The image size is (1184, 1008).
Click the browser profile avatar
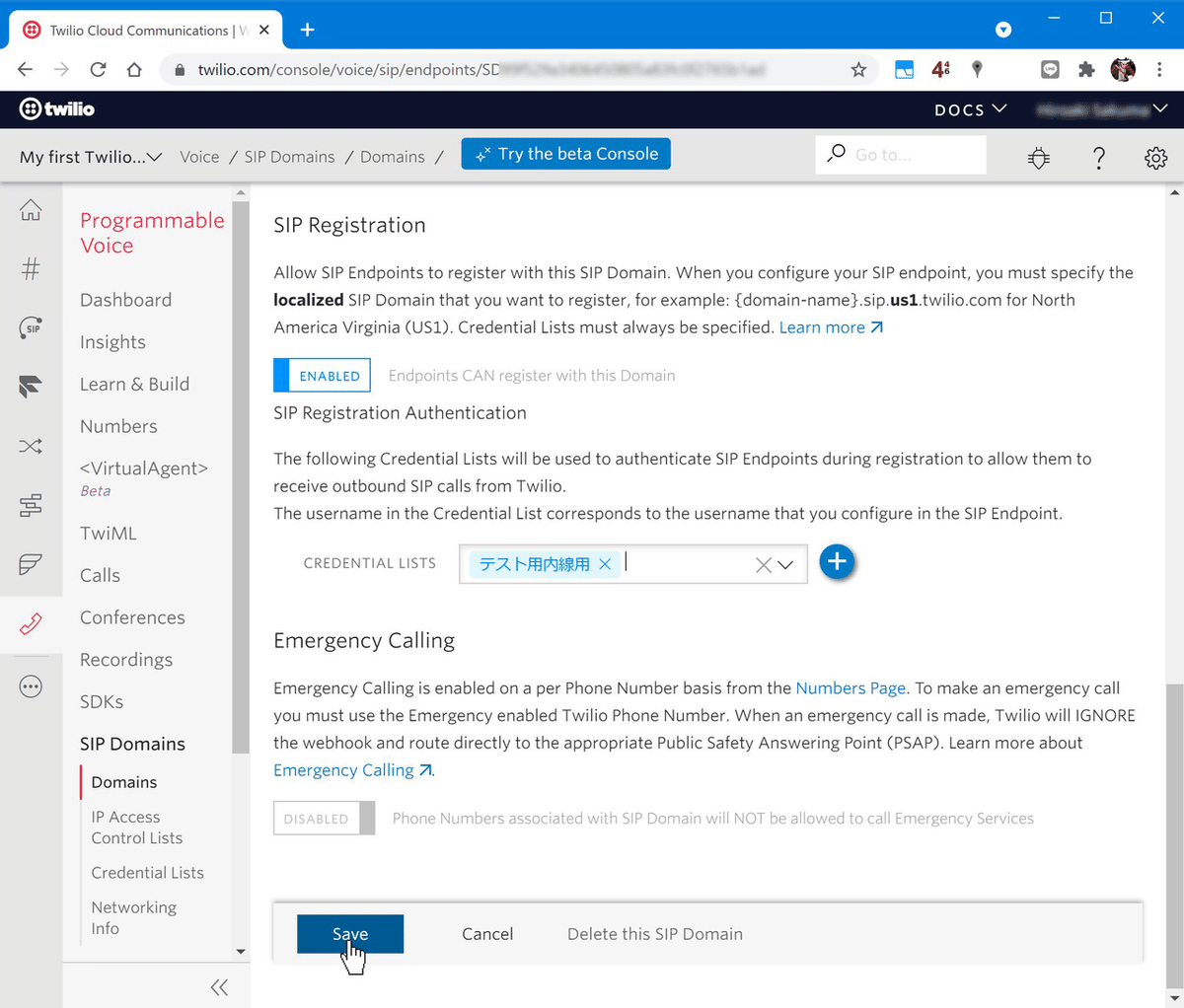pyautogui.click(x=1123, y=69)
